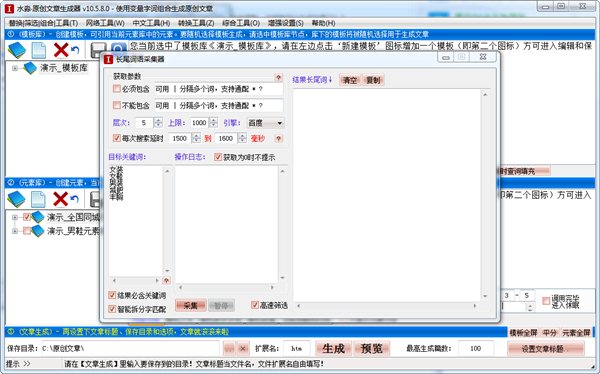Click new template page icon in template toolbar
The height and width of the screenshot is (374, 600).
tap(39, 50)
